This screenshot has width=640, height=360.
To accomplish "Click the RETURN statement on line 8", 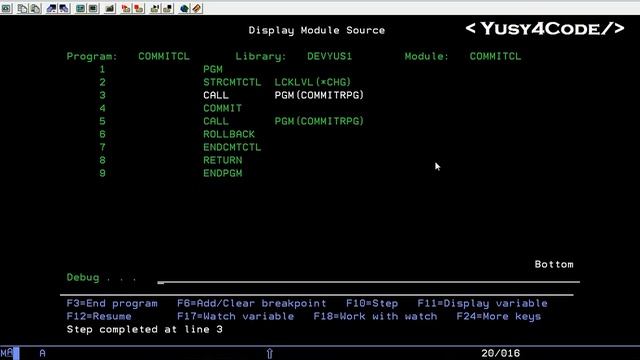I will point(222,160).
